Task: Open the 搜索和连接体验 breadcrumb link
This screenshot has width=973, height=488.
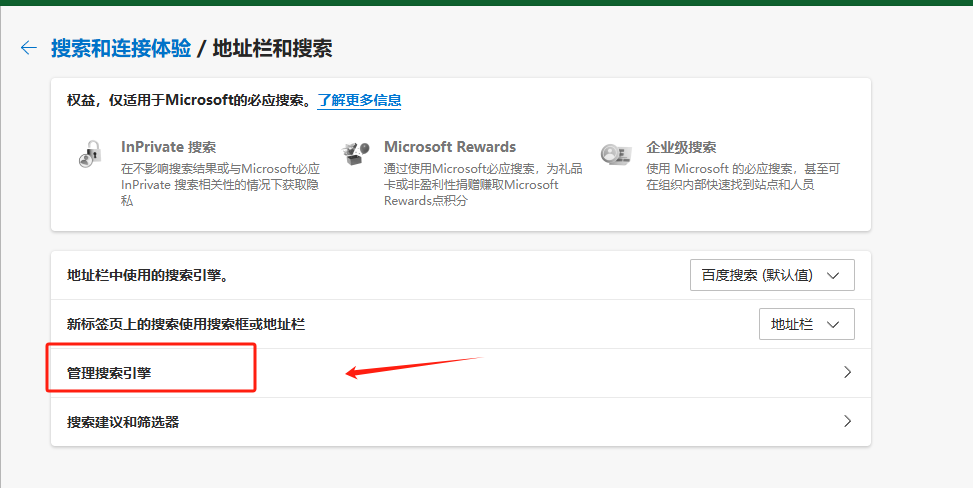Action: [x=121, y=48]
